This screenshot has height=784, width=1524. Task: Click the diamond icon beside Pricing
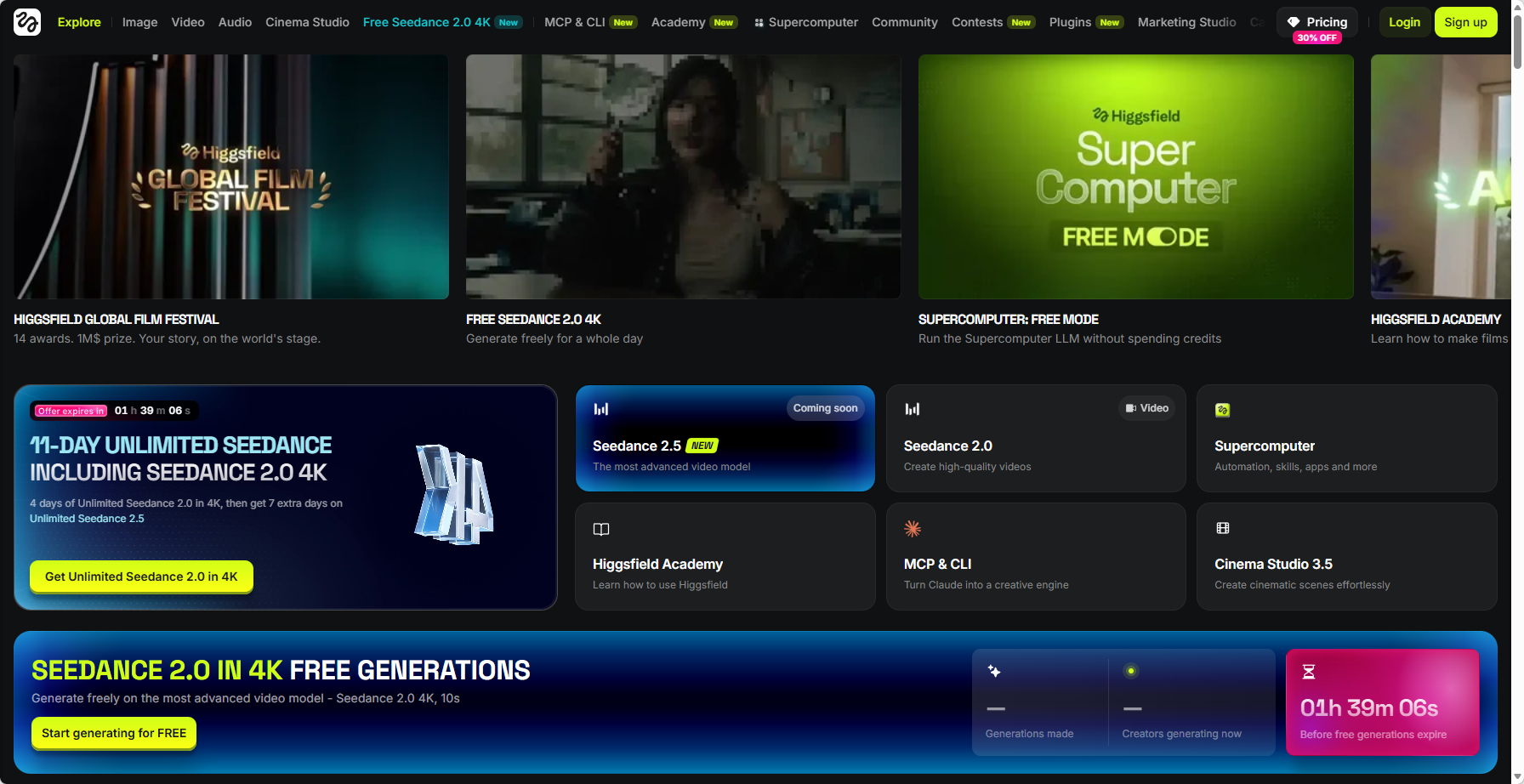1294,22
